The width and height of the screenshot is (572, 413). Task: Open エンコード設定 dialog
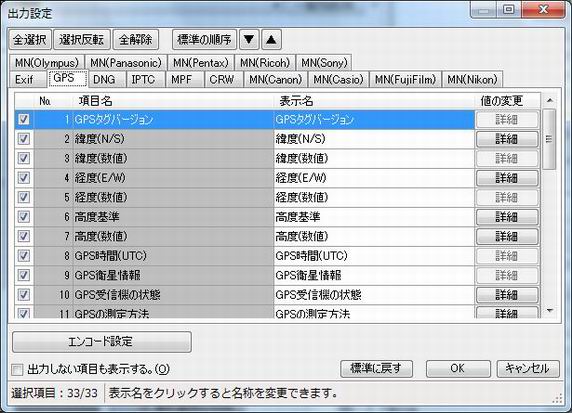101,341
